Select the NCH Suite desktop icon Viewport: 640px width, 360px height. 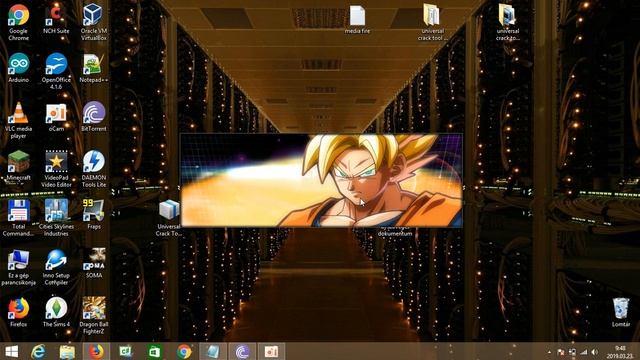click(56, 19)
